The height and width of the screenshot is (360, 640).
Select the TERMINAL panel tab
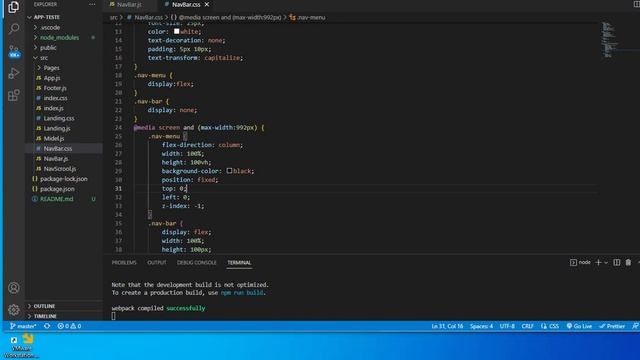239,262
